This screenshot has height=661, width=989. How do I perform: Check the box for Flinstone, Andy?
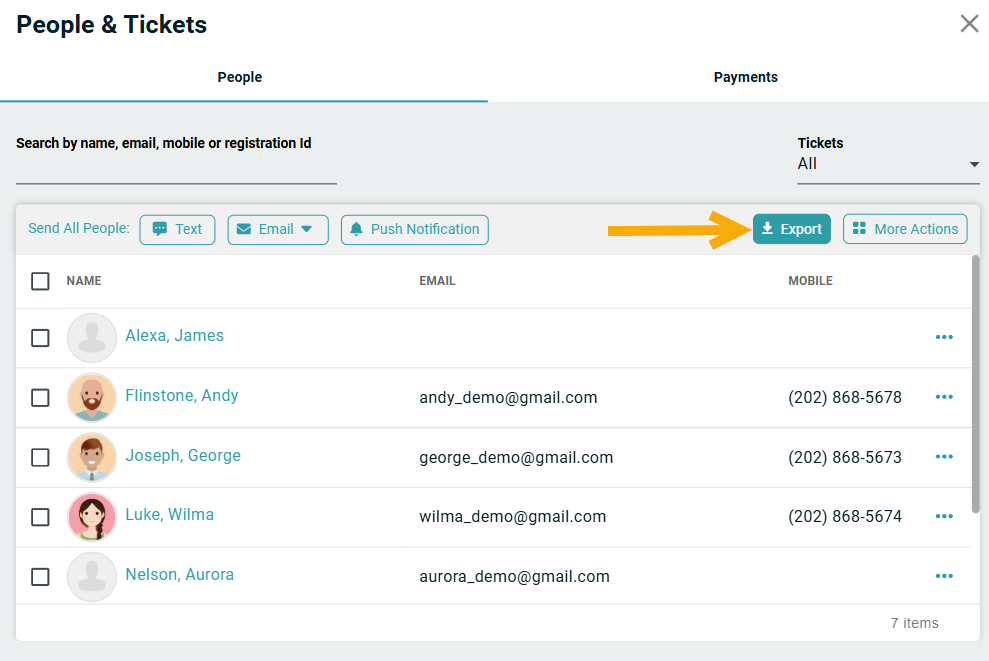tap(40, 398)
